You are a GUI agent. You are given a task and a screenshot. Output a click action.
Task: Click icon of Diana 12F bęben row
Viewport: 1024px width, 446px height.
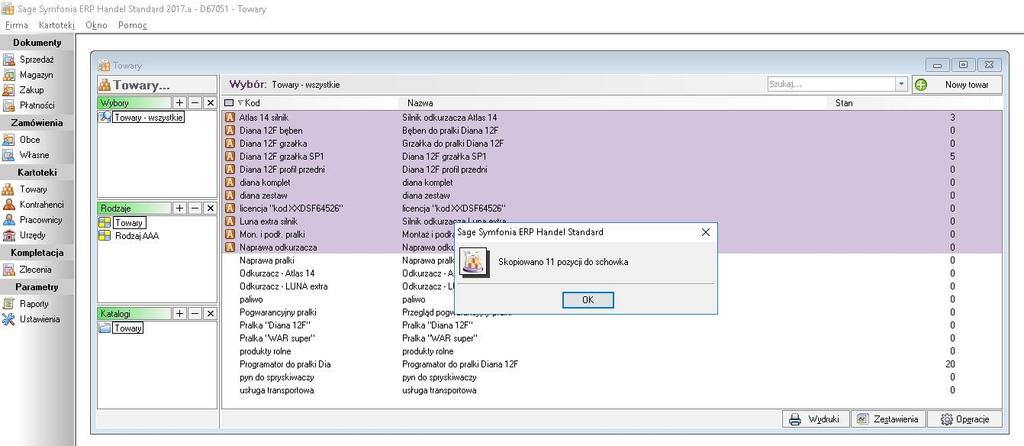[x=230, y=131]
